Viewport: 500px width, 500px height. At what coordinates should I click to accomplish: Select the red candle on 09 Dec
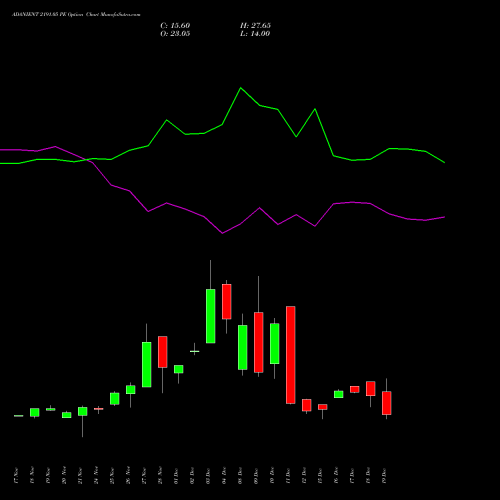pyautogui.click(x=259, y=342)
